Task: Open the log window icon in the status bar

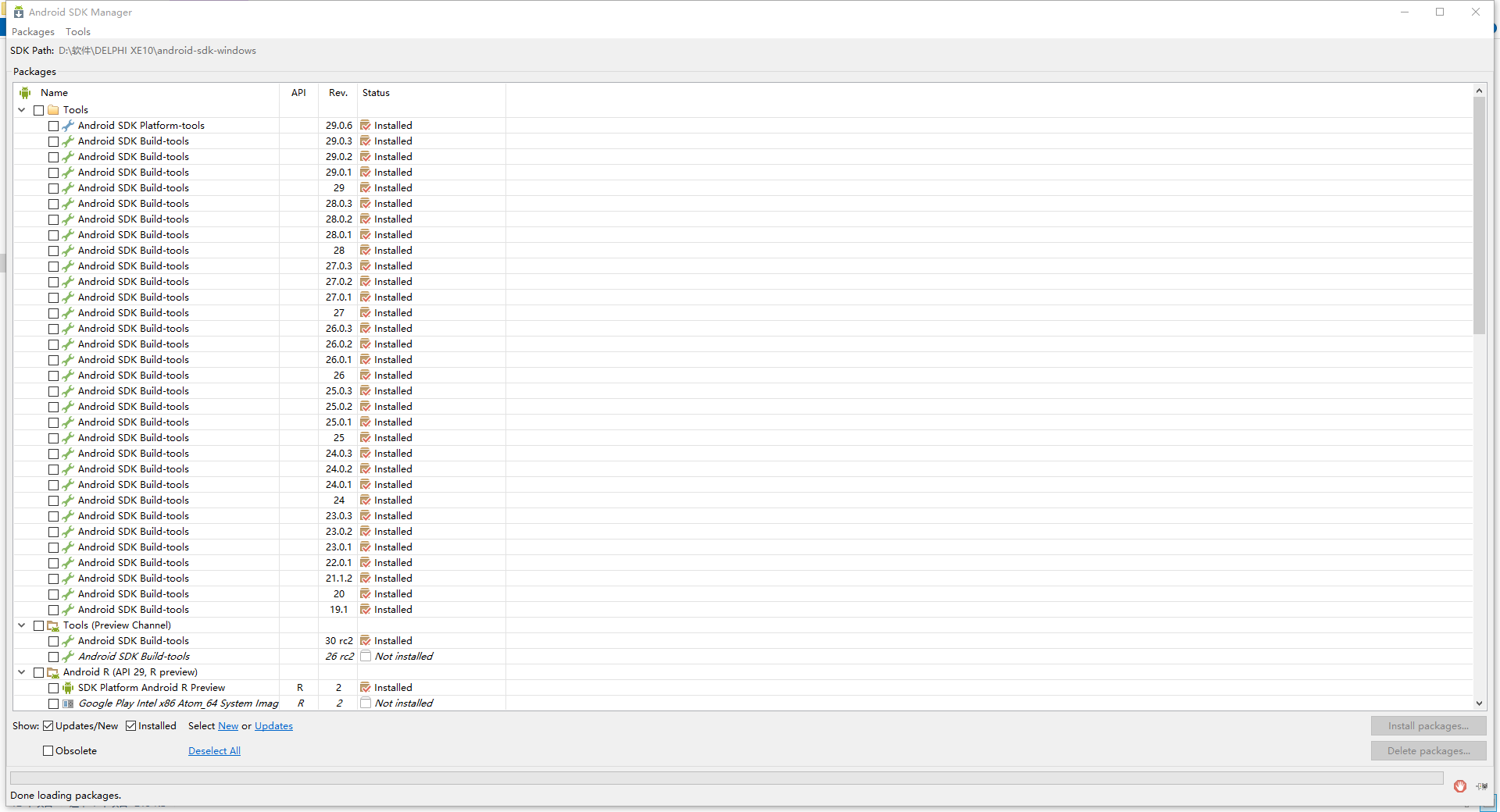Action: pyautogui.click(x=1481, y=786)
